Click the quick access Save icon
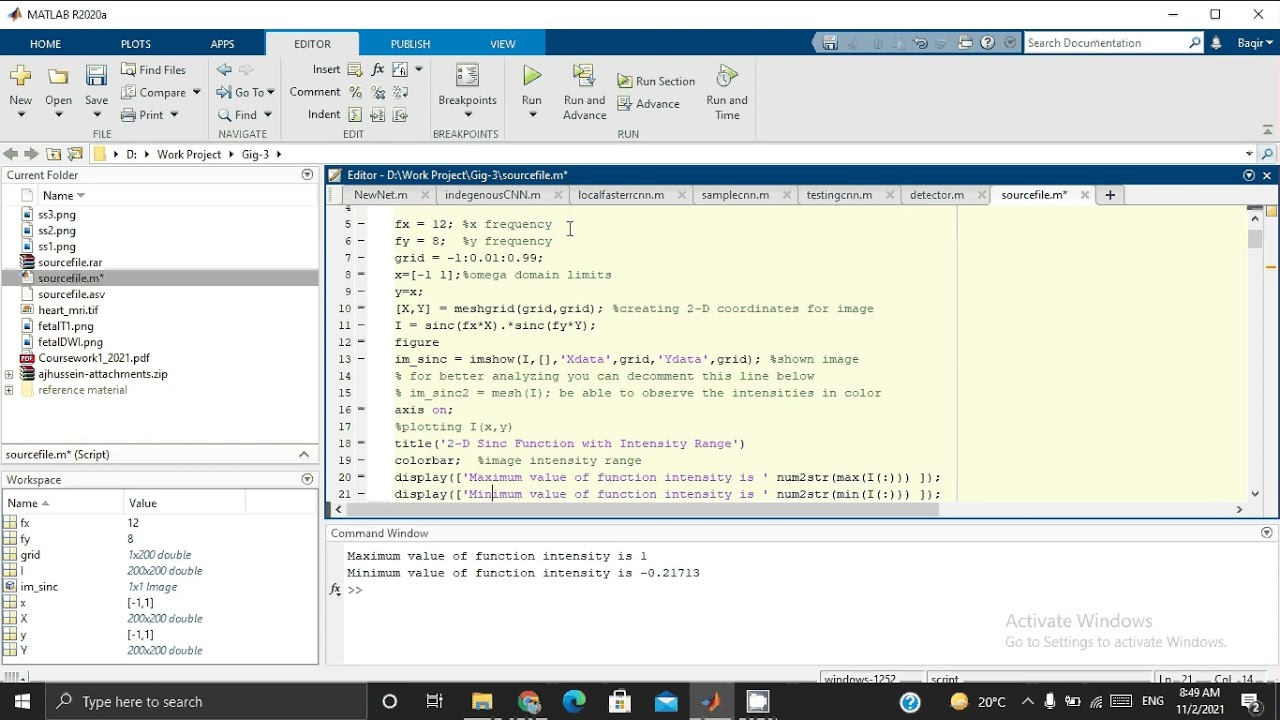 click(x=830, y=43)
